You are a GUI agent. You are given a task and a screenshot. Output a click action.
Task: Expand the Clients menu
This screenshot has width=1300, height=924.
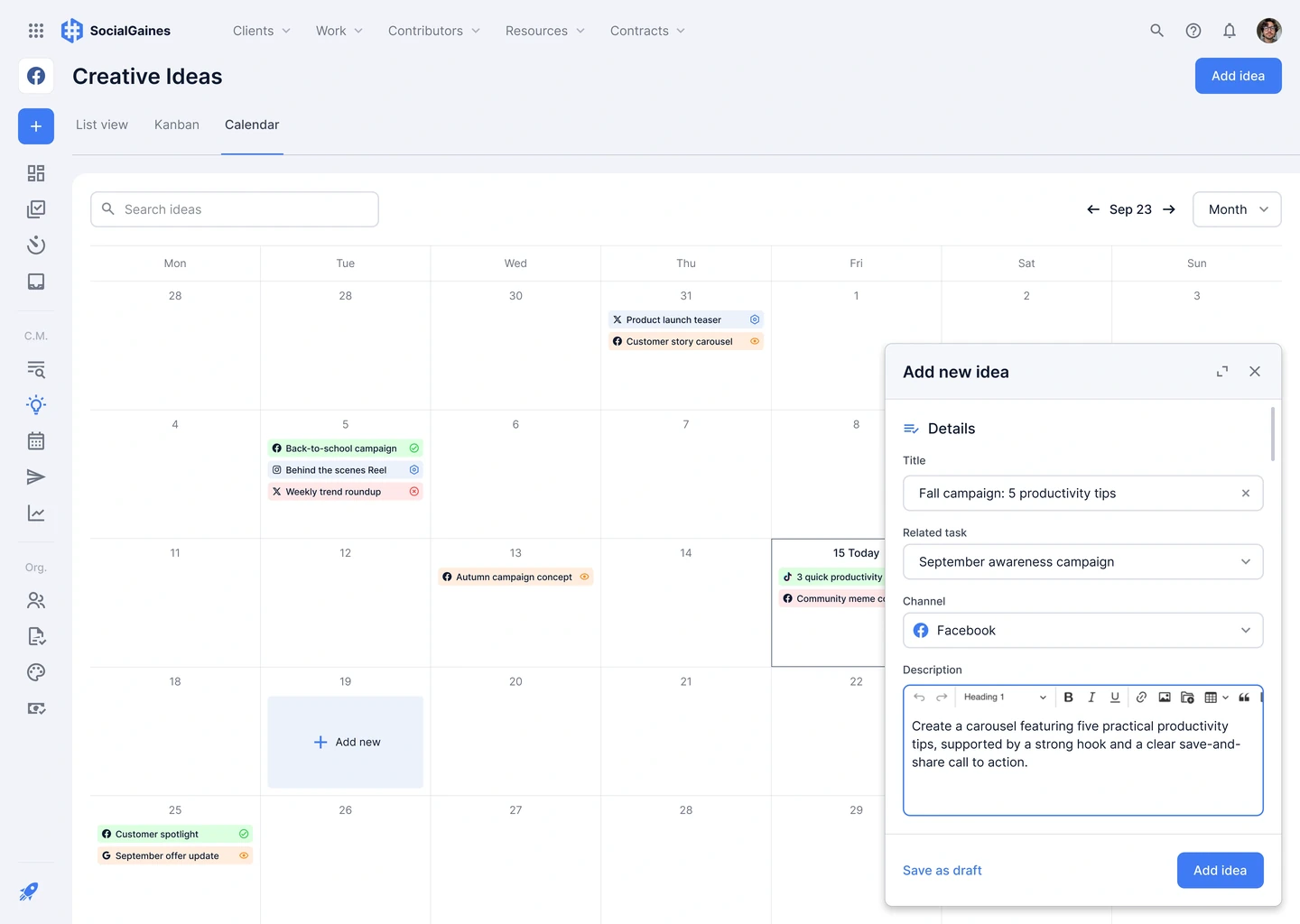click(262, 31)
